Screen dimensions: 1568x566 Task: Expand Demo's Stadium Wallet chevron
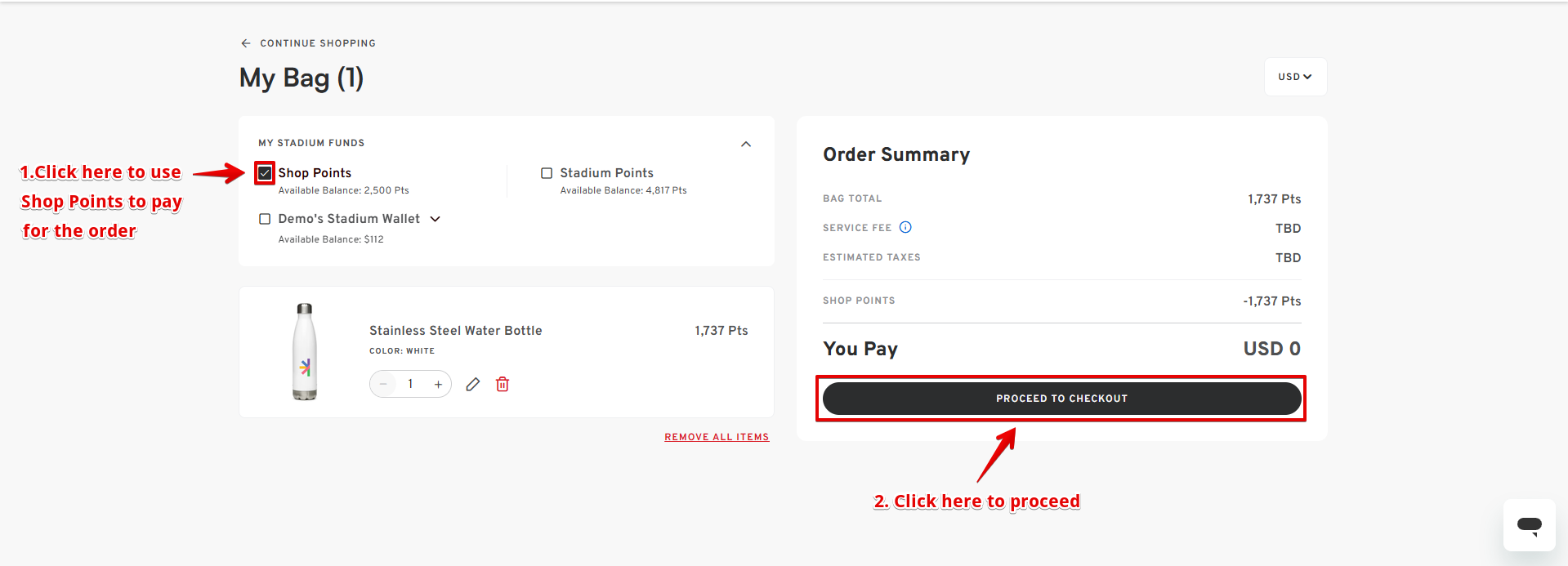click(x=436, y=219)
